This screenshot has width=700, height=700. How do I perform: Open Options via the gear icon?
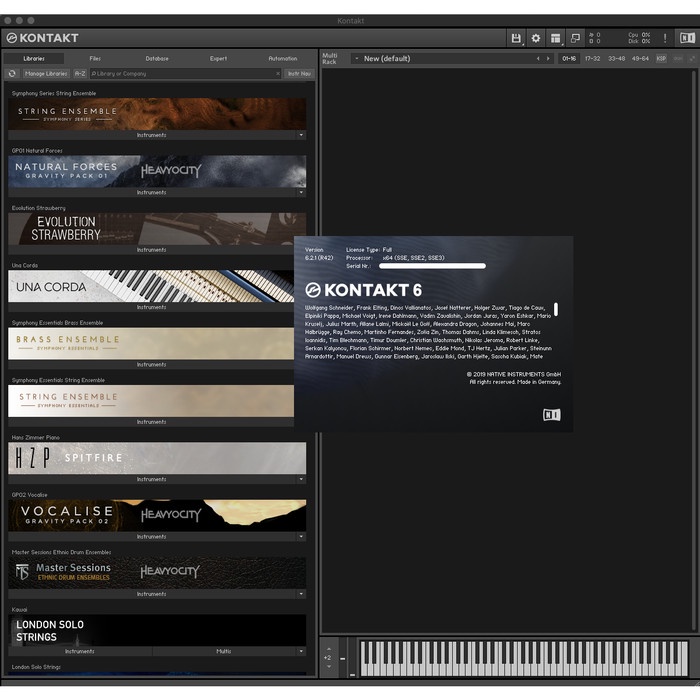(x=536, y=38)
